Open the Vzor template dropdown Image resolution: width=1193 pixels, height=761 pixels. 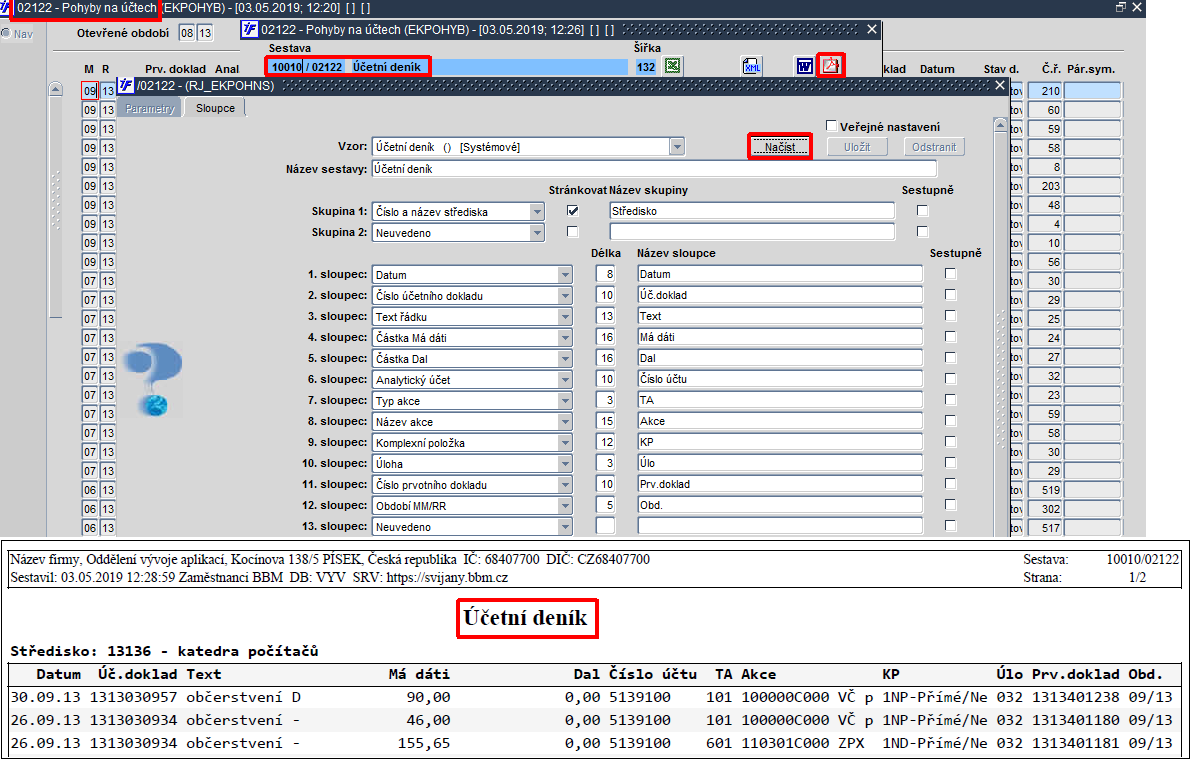(x=677, y=147)
